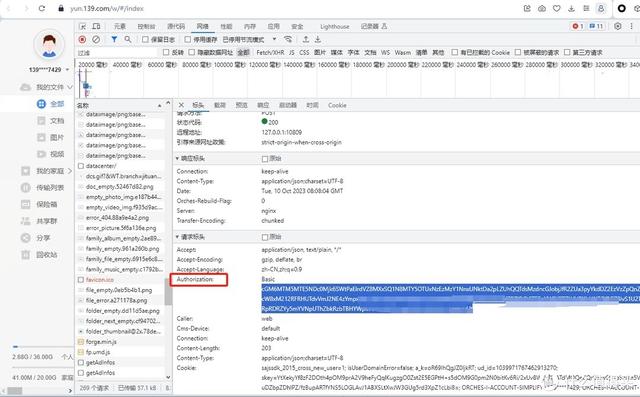Click the heart favorites icon

(x=556, y=8)
